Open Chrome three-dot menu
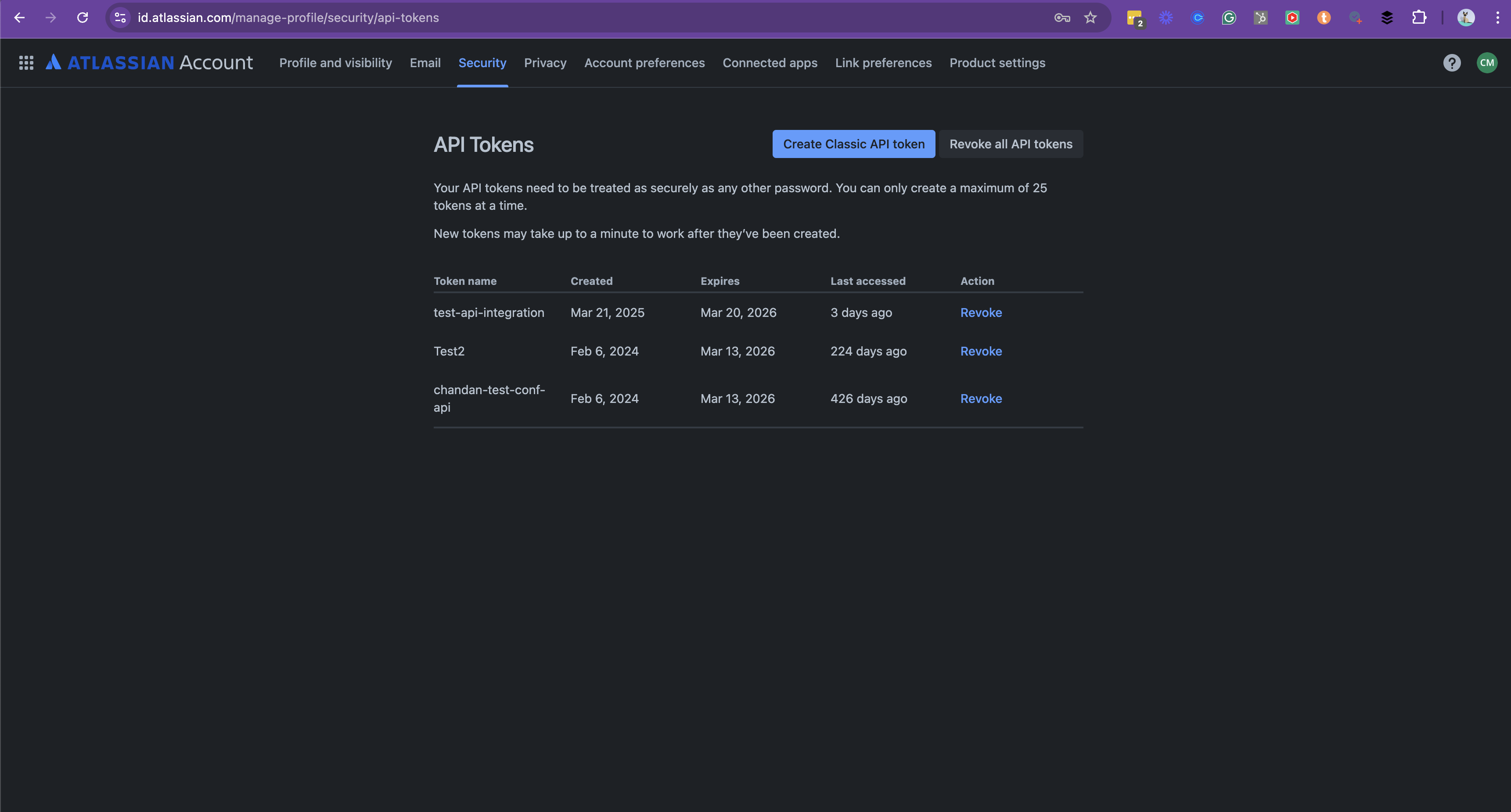1511x812 pixels. (1497, 18)
